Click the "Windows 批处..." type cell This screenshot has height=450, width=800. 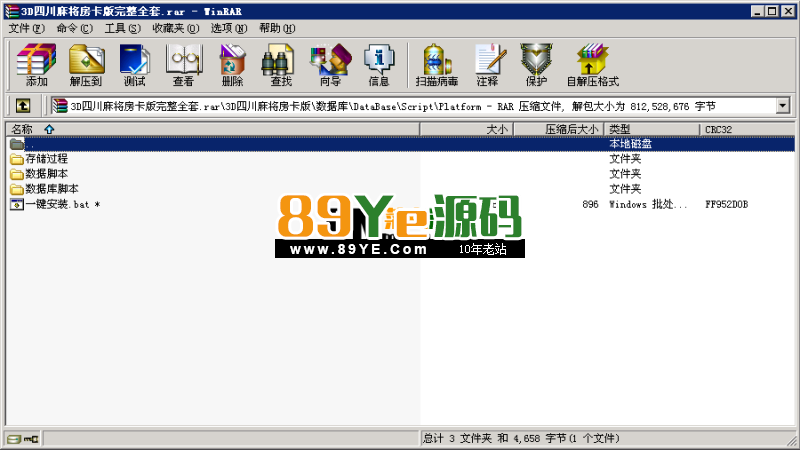click(x=648, y=205)
